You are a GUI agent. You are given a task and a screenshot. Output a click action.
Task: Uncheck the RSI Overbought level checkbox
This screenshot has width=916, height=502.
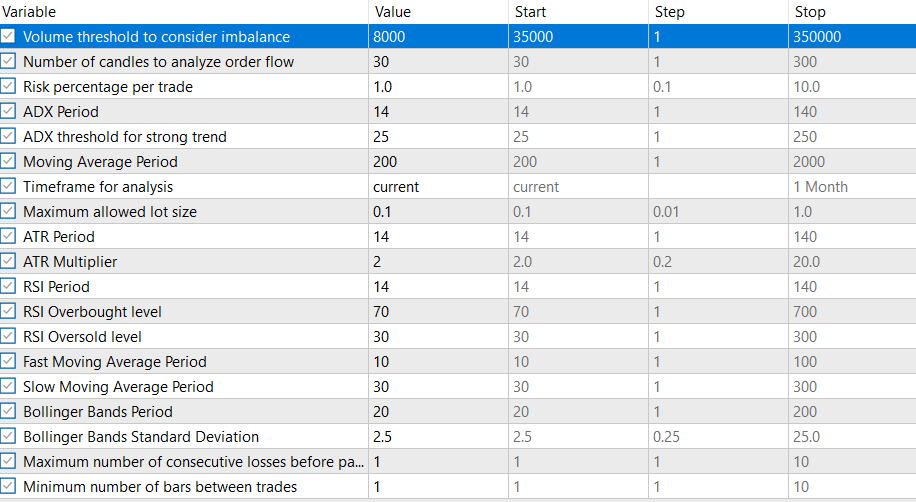(8, 311)
